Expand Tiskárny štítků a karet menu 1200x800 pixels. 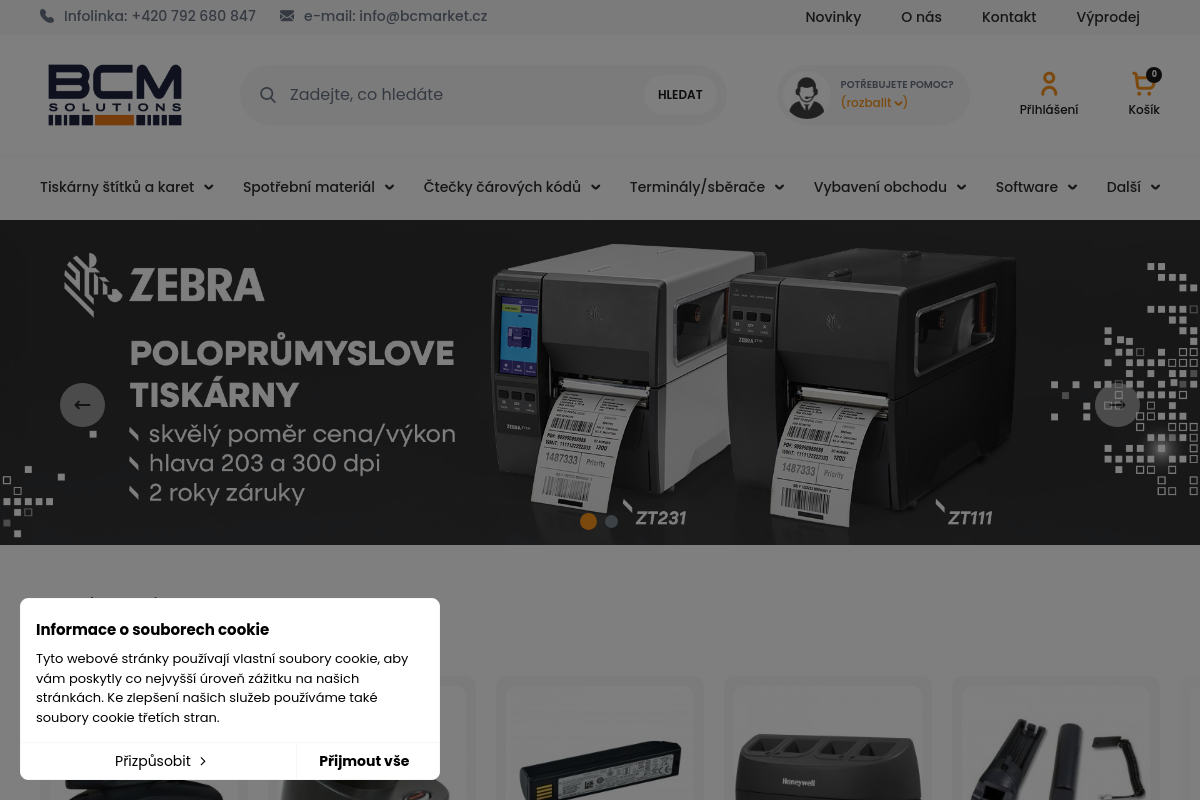[126, 187]
